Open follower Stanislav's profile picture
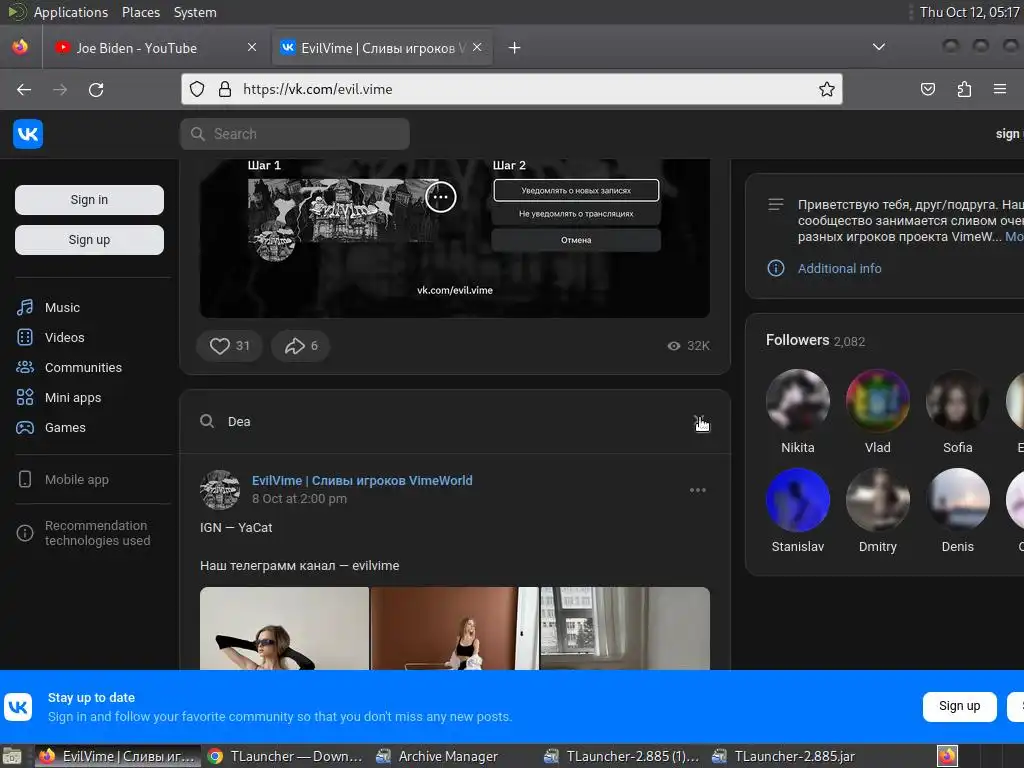1024x768 pixels. [x=798, y=500]
